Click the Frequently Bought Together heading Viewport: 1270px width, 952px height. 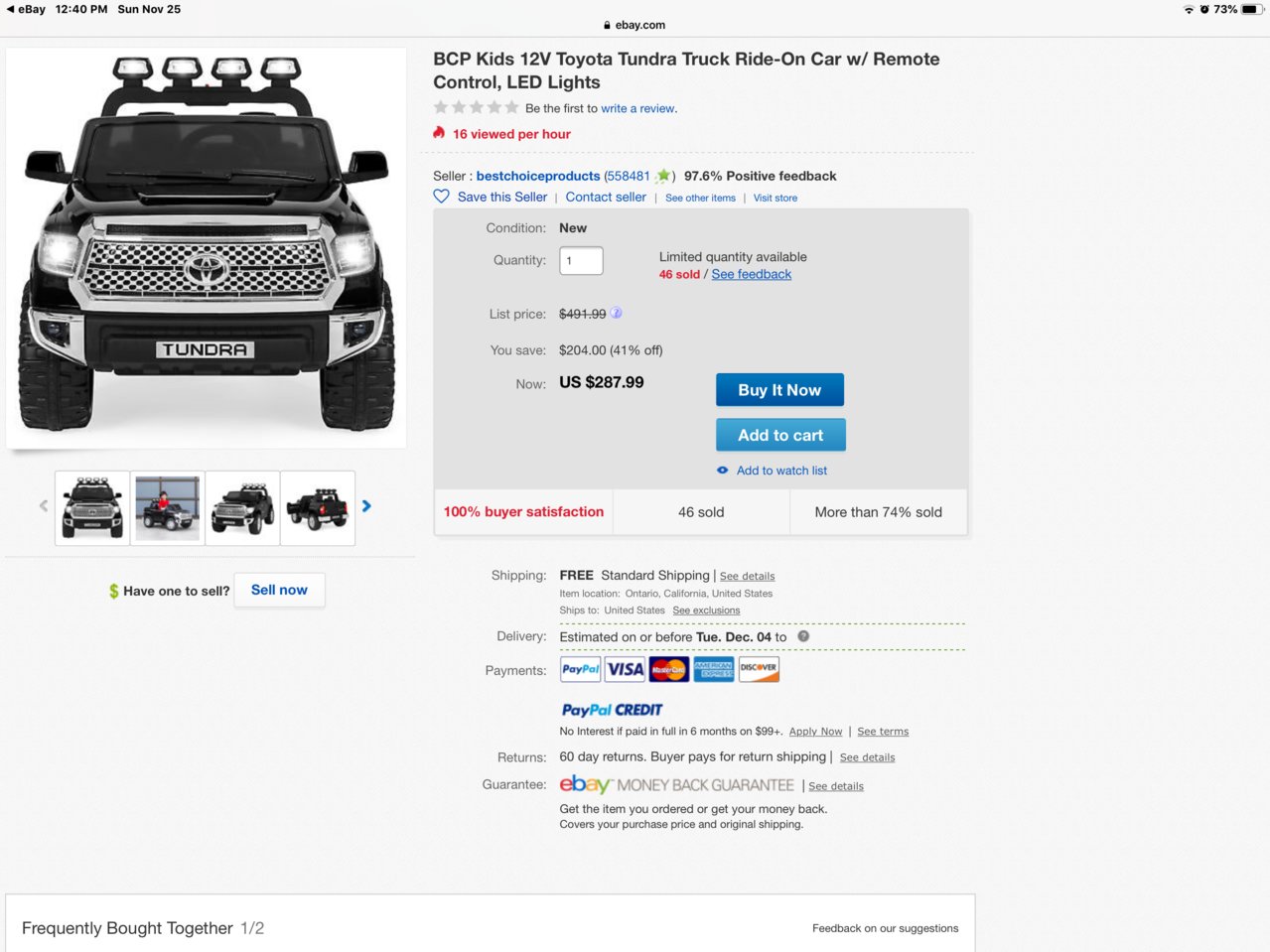(127, 928)
